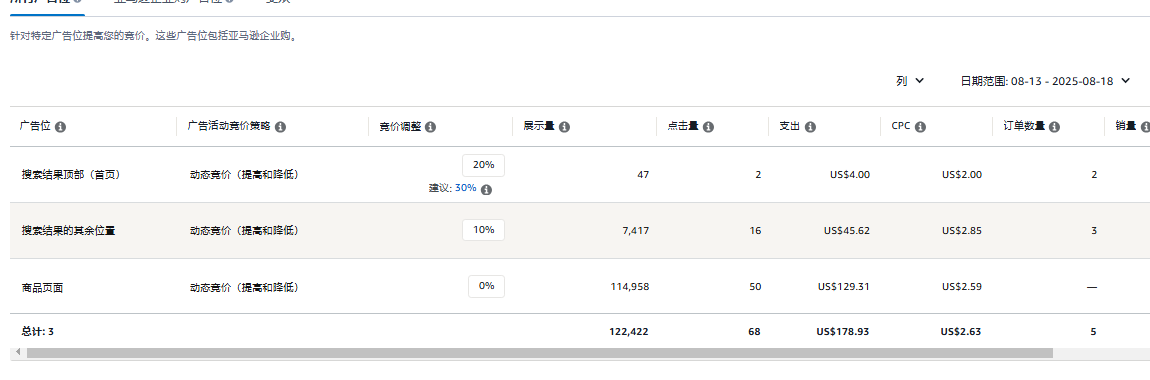Click info icon next to 订单数量 header
Screen dimensions: 1150x380
1055,127
